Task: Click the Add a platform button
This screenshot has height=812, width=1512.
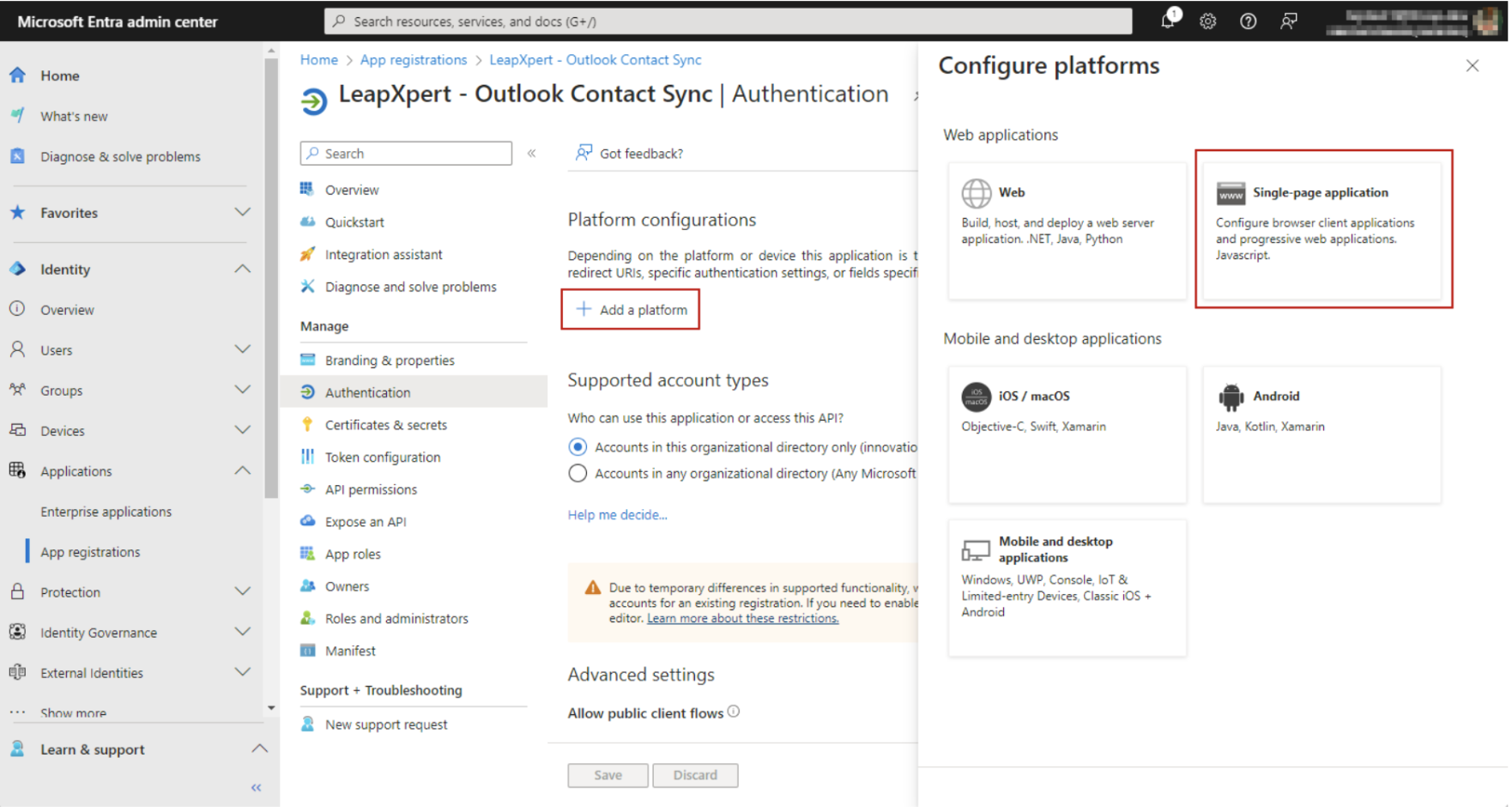Action: [632, 310]
